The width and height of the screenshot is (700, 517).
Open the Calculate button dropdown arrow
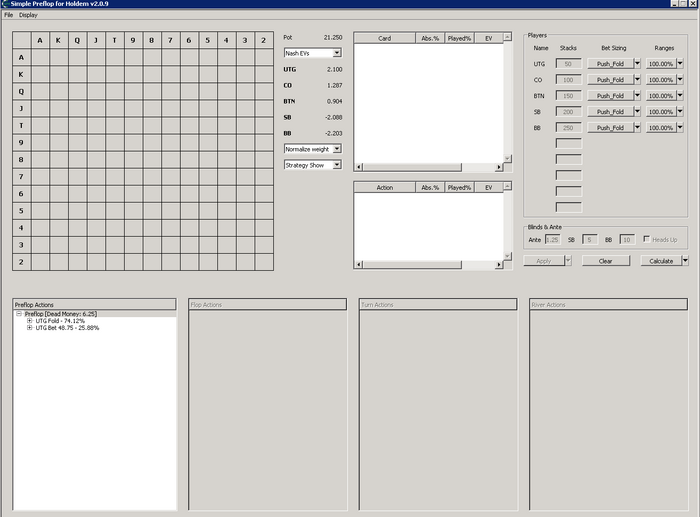(x=685, y=261)
